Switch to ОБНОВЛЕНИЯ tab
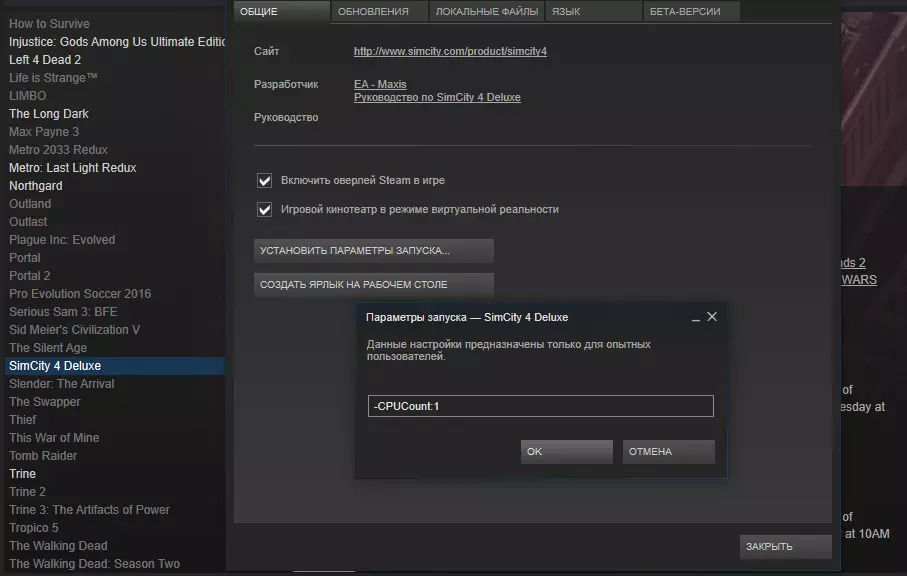 coord(379,12)
